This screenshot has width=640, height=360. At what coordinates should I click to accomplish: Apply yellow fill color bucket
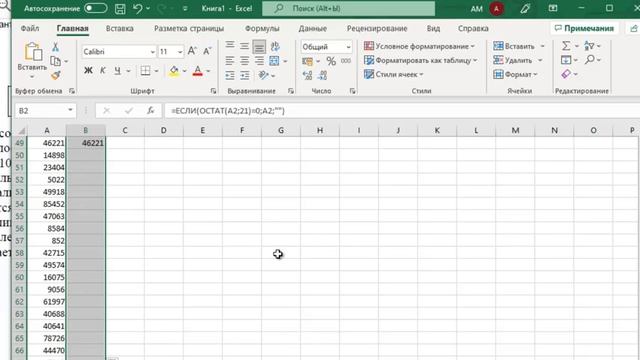click(174, 71)
